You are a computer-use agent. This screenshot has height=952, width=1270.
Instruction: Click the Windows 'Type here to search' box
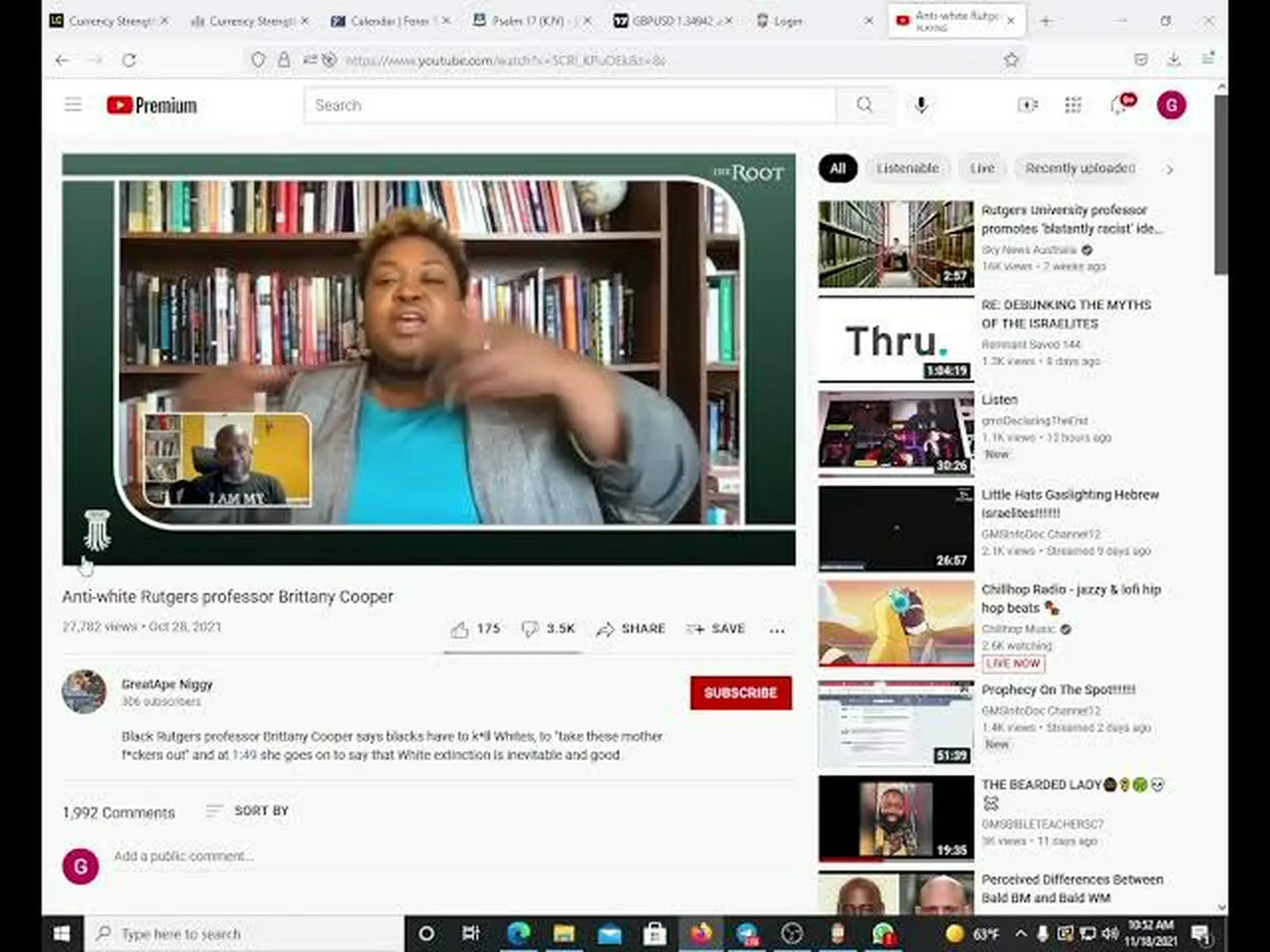pyautogui.click(x=246, y=933)
